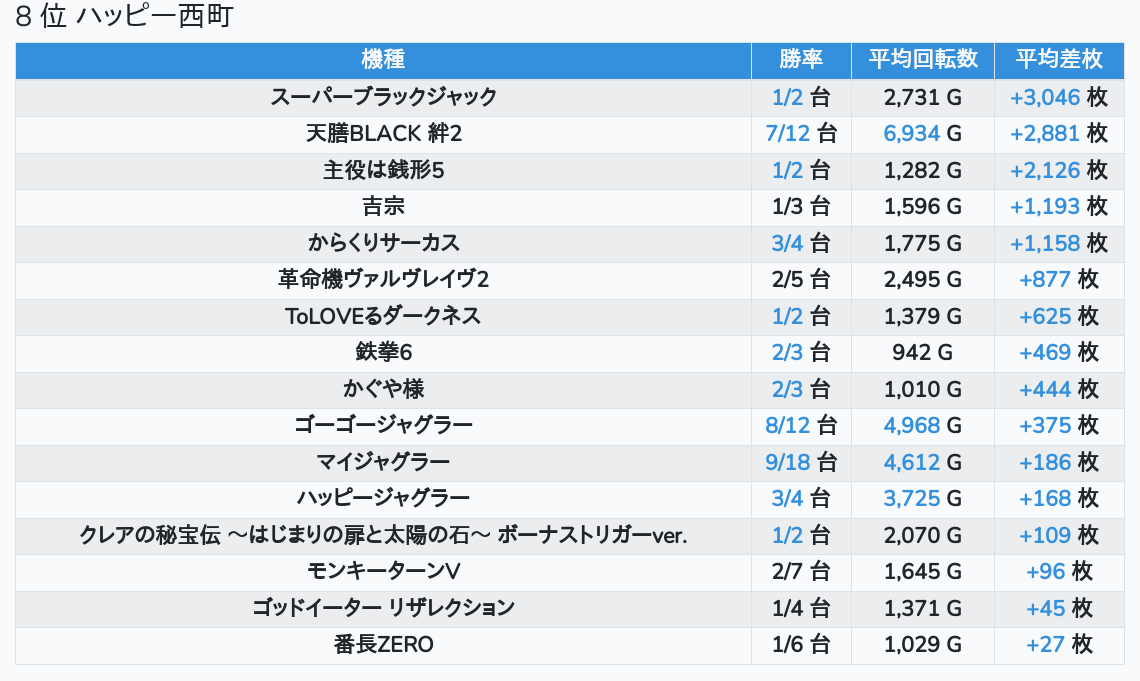This screenshot has height=681, width=1140.
Task: Select the ToLOVEるダークネス machine name
Action: click(x=383, y=316)
